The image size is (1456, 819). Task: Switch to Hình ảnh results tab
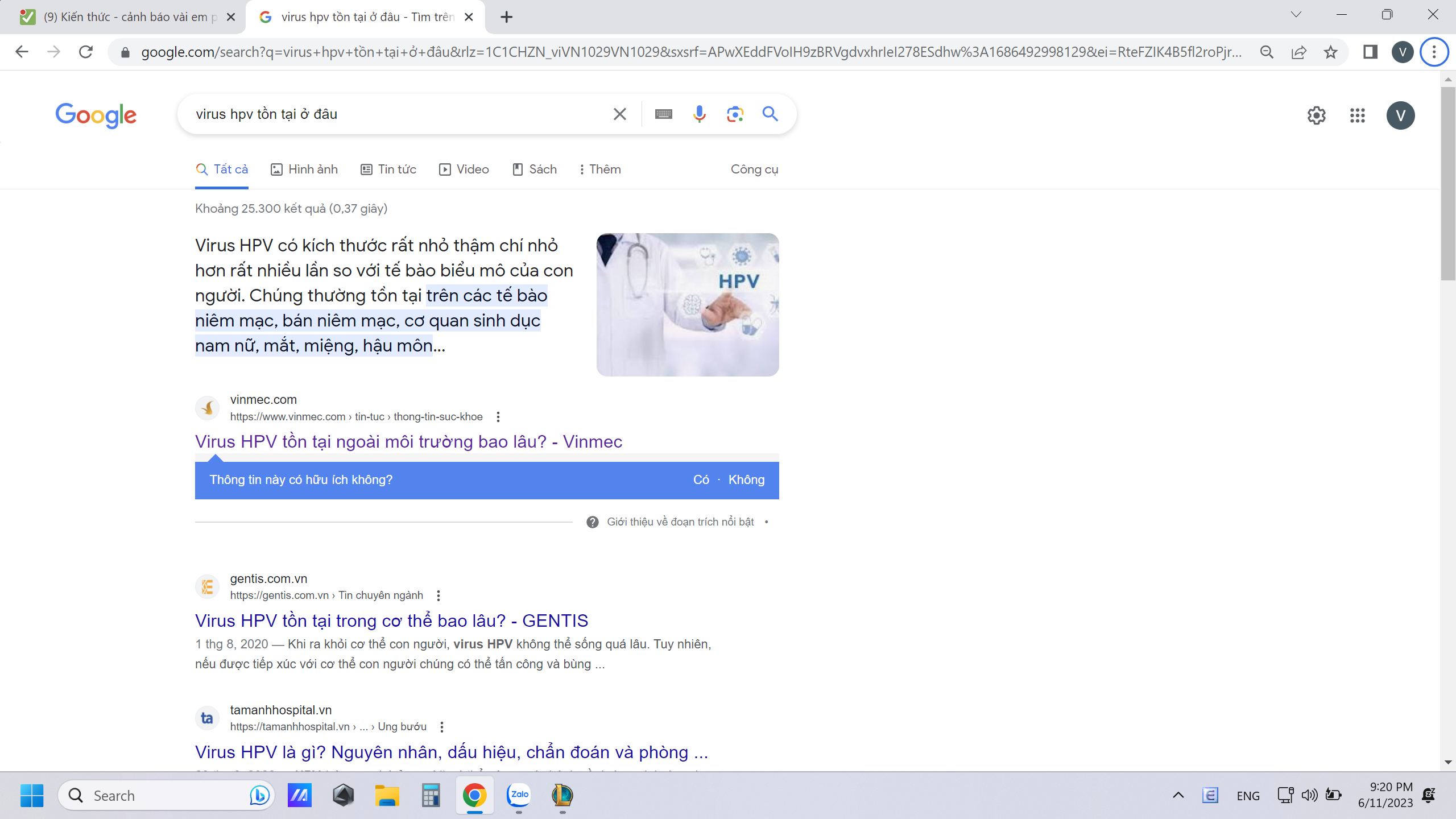pyautogui.click(x=304, y=169)
